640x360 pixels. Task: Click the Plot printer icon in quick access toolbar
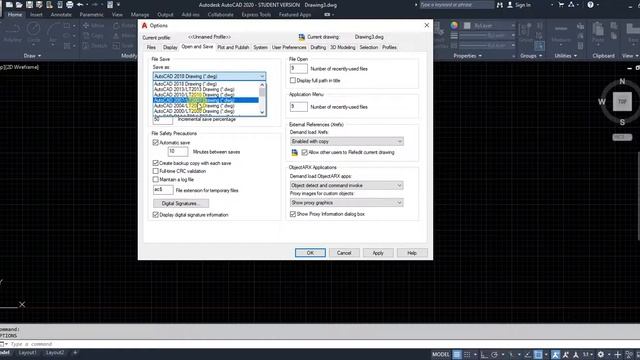[x=70, y=5]
